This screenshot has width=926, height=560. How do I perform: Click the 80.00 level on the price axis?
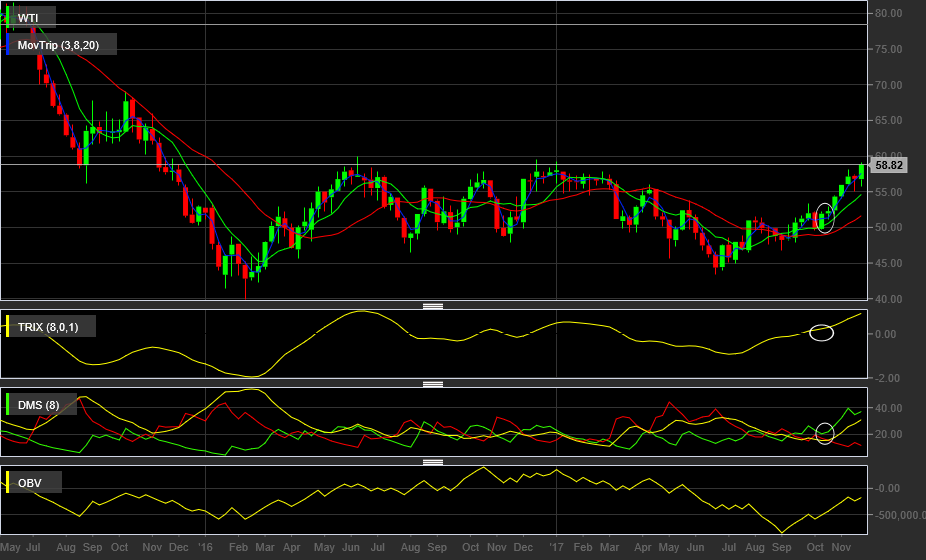[x=888, y=13]
